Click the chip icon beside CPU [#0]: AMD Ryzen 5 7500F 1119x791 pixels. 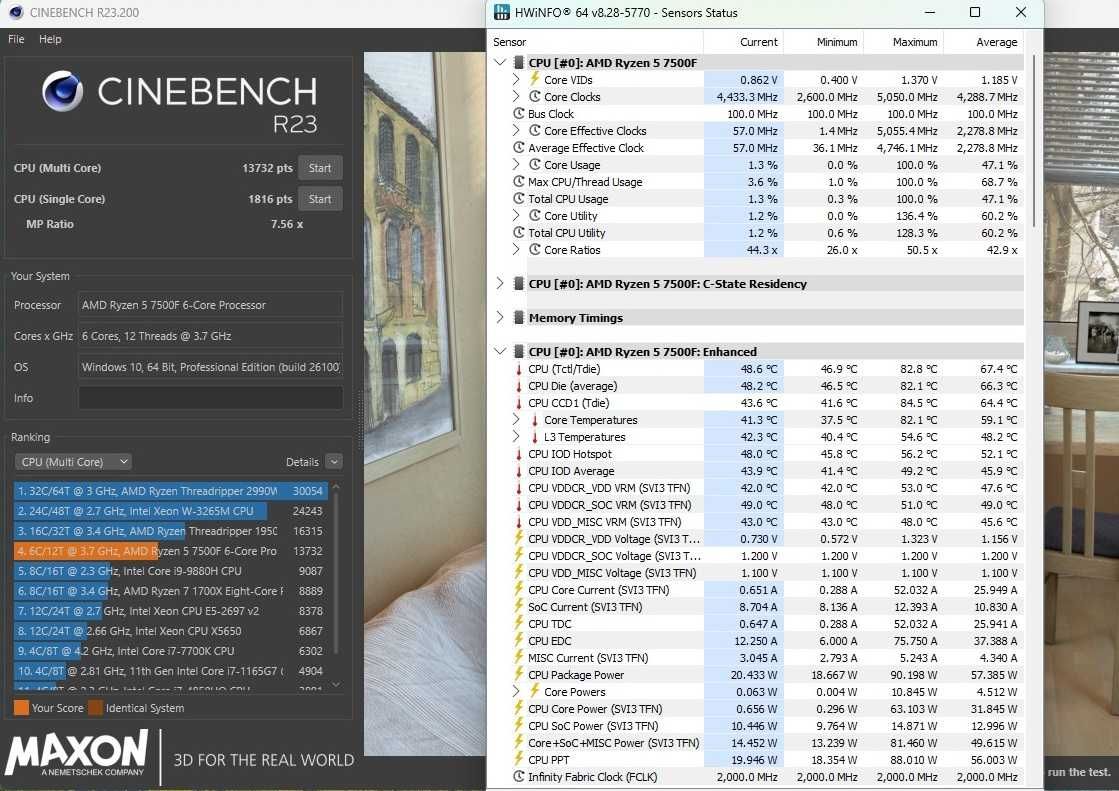tap(519, 63)
